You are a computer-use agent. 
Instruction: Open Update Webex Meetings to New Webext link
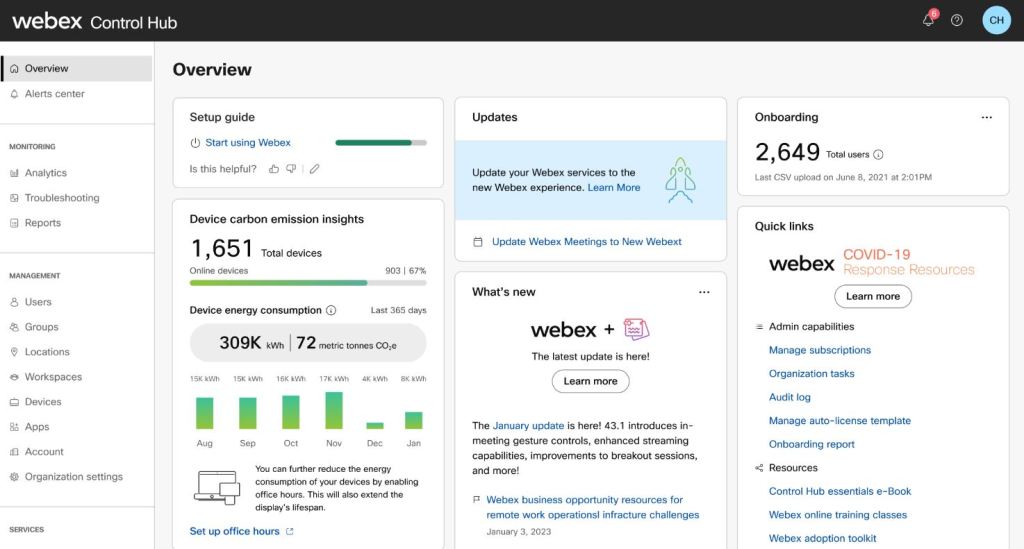[586, 241]
